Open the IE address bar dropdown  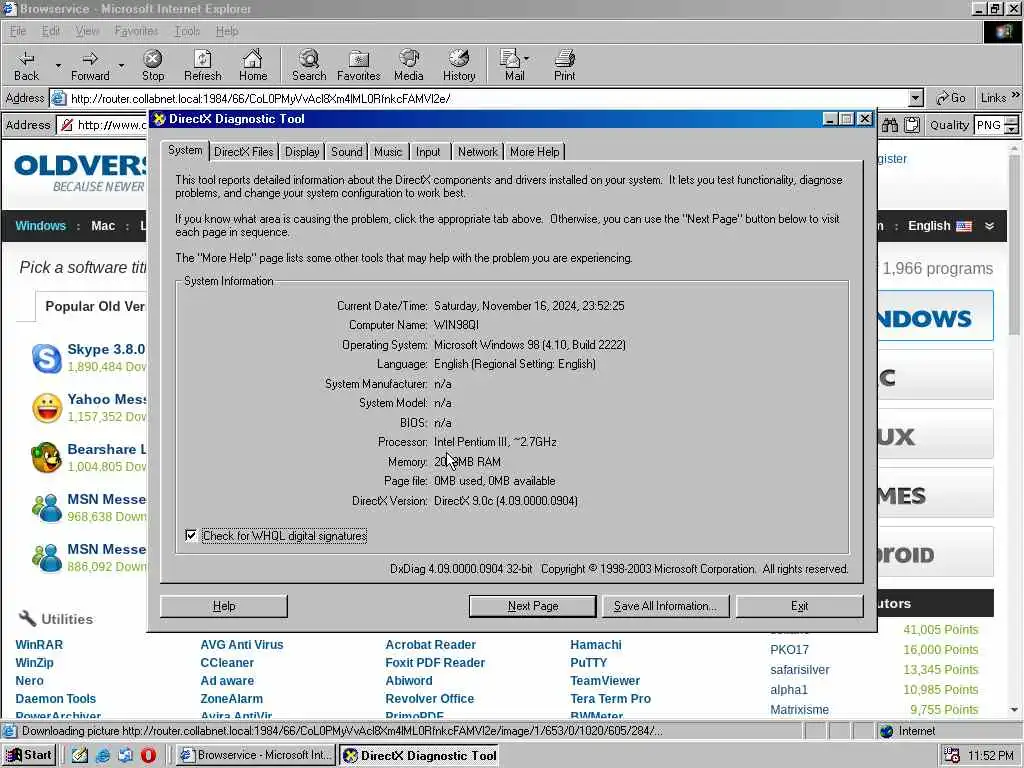tap(916, 99)
